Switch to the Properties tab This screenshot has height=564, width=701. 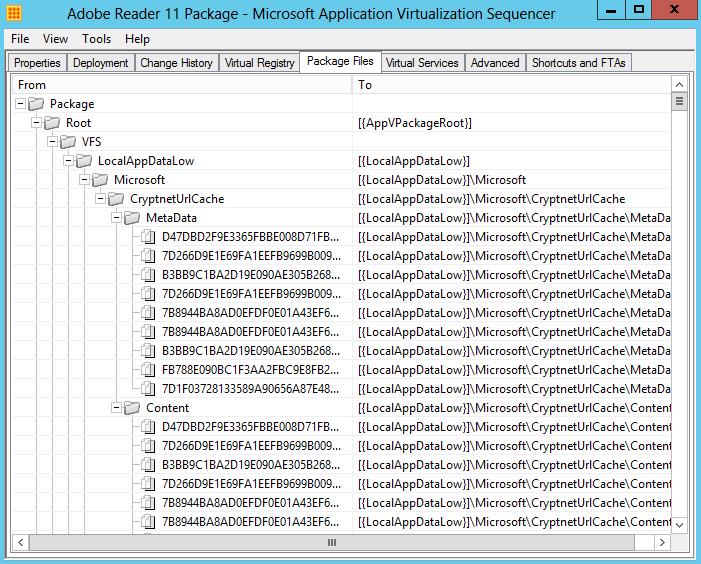[x=37, y=63]
